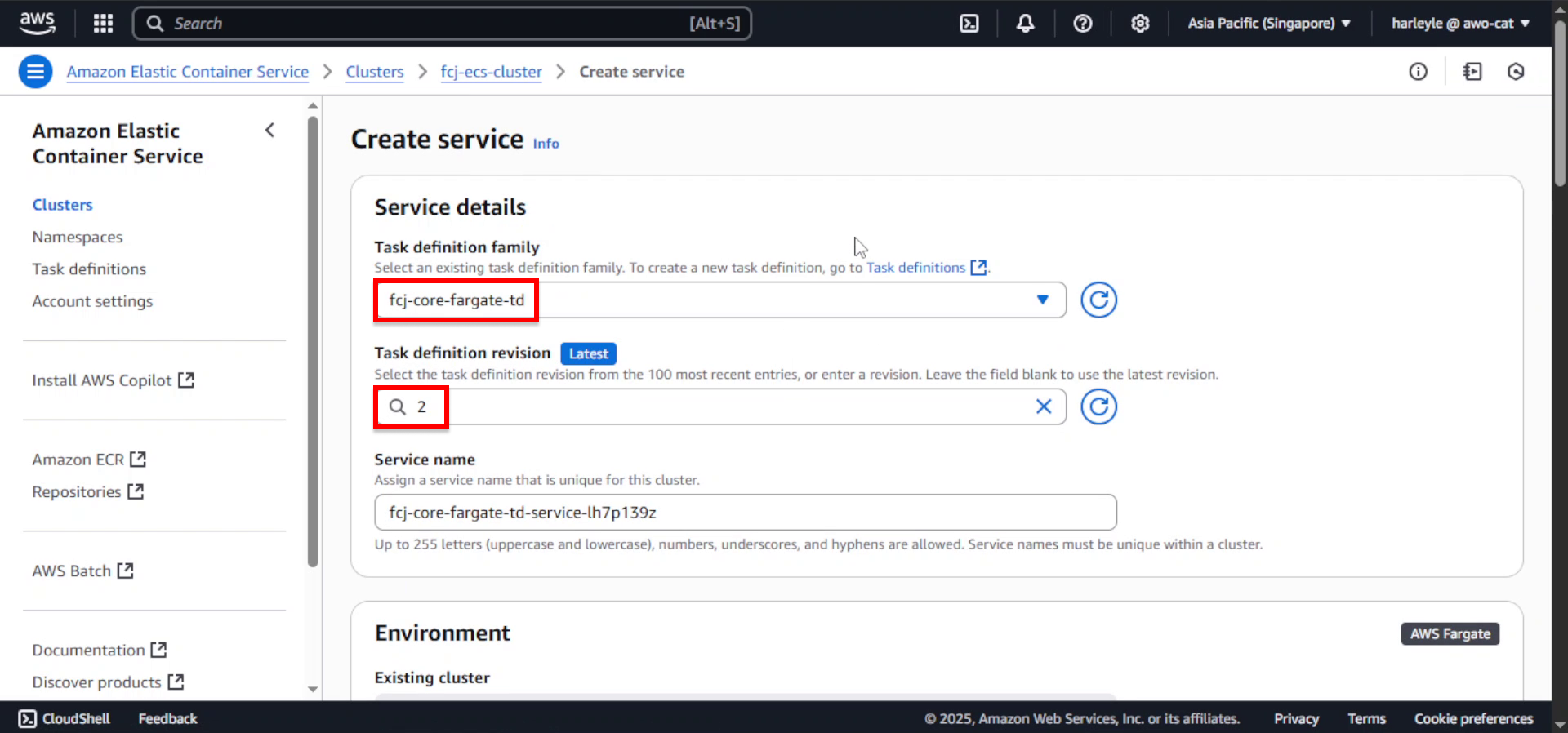
Task: Follow the fcj-ecs-cluster breadcrumb link
Action: pyautogui.click(x=491, y=72)
